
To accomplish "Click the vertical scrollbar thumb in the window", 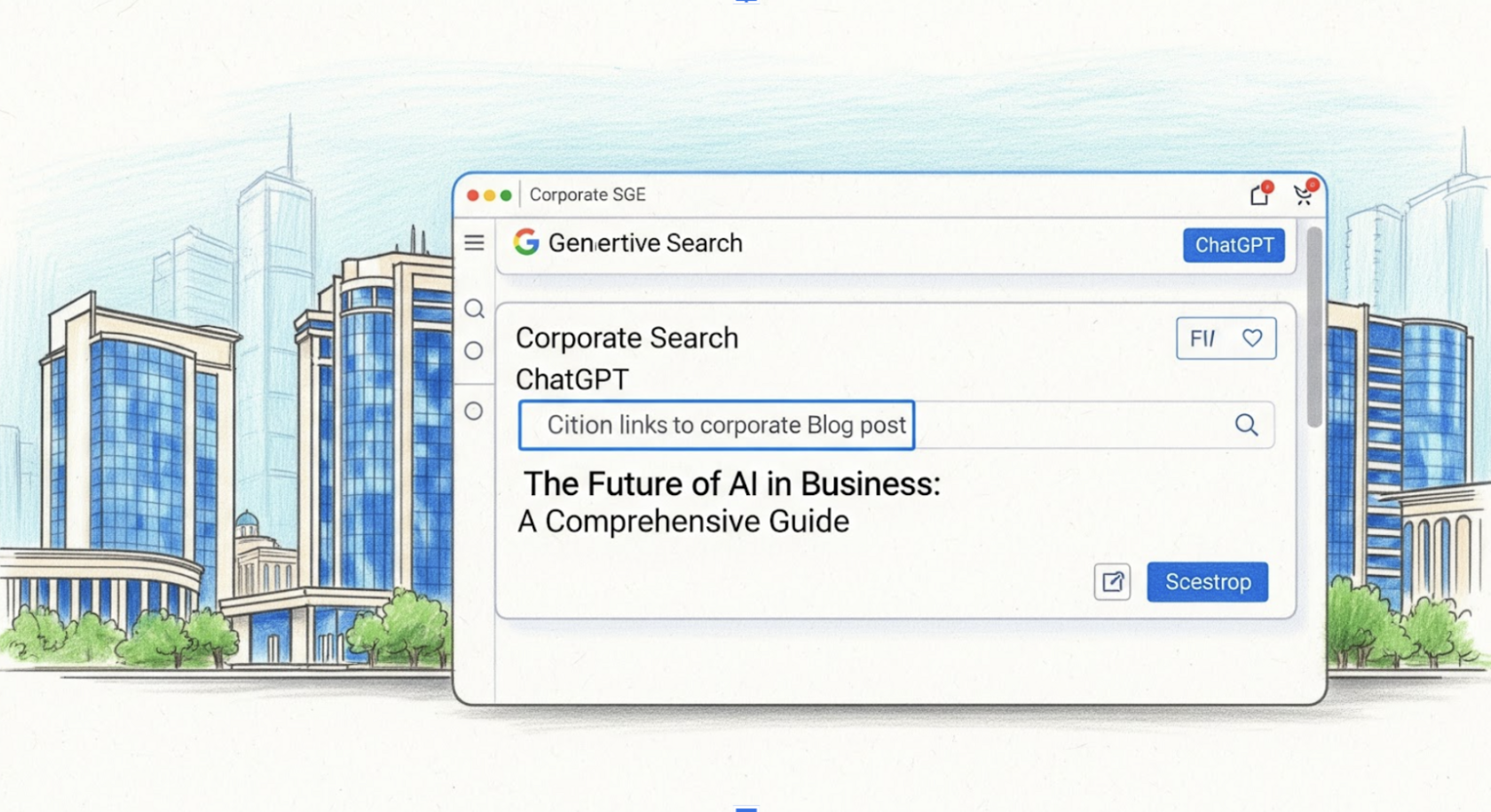I will pos(1314,327).
